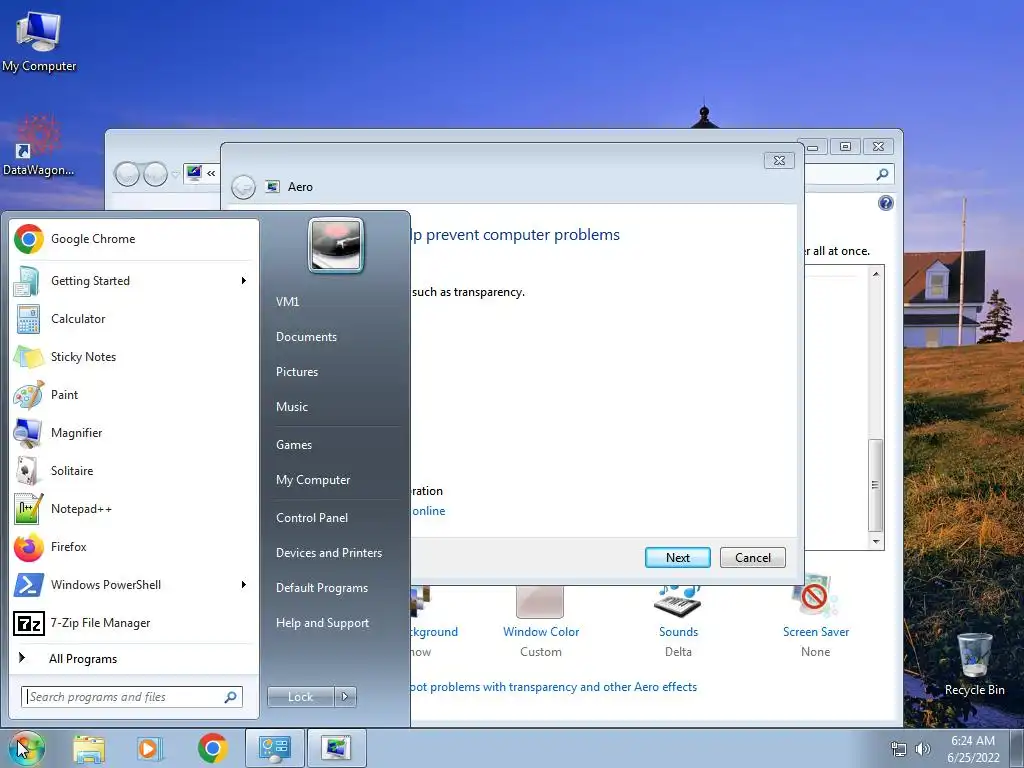Launch Calculator from Start menu
This screenshot has width=1024, height=768.
134,319
